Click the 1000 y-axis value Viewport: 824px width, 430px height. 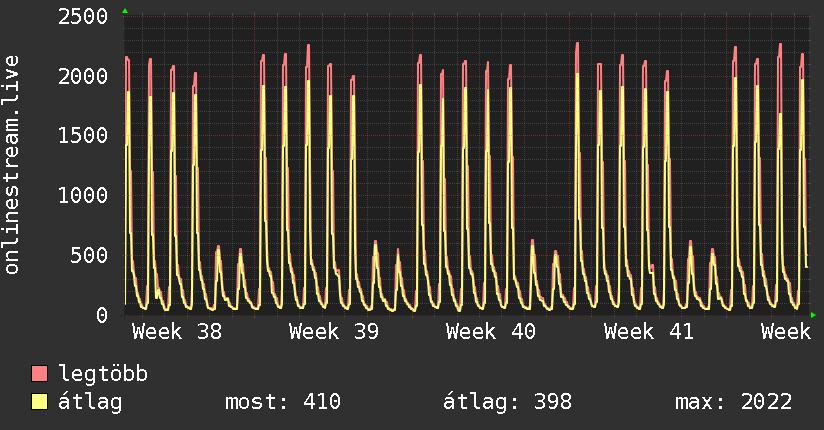83,196
